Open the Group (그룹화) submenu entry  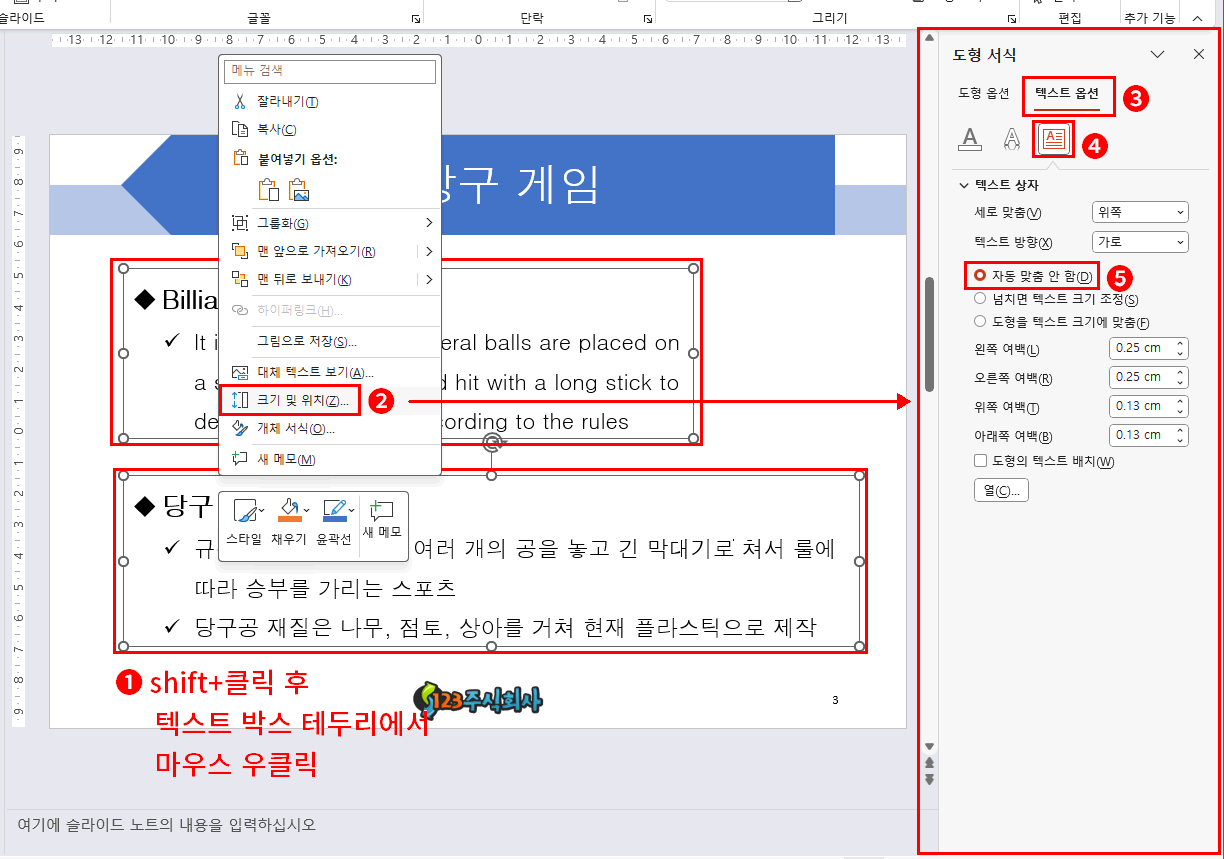[x=330, y=222]
